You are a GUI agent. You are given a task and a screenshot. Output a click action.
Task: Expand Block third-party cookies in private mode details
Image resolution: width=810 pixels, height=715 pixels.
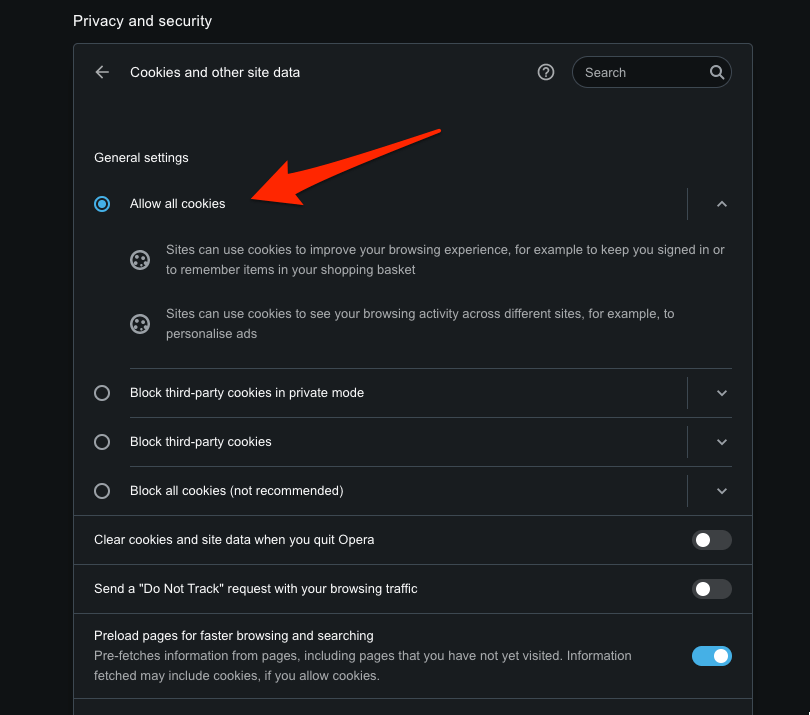pos(722,393)
